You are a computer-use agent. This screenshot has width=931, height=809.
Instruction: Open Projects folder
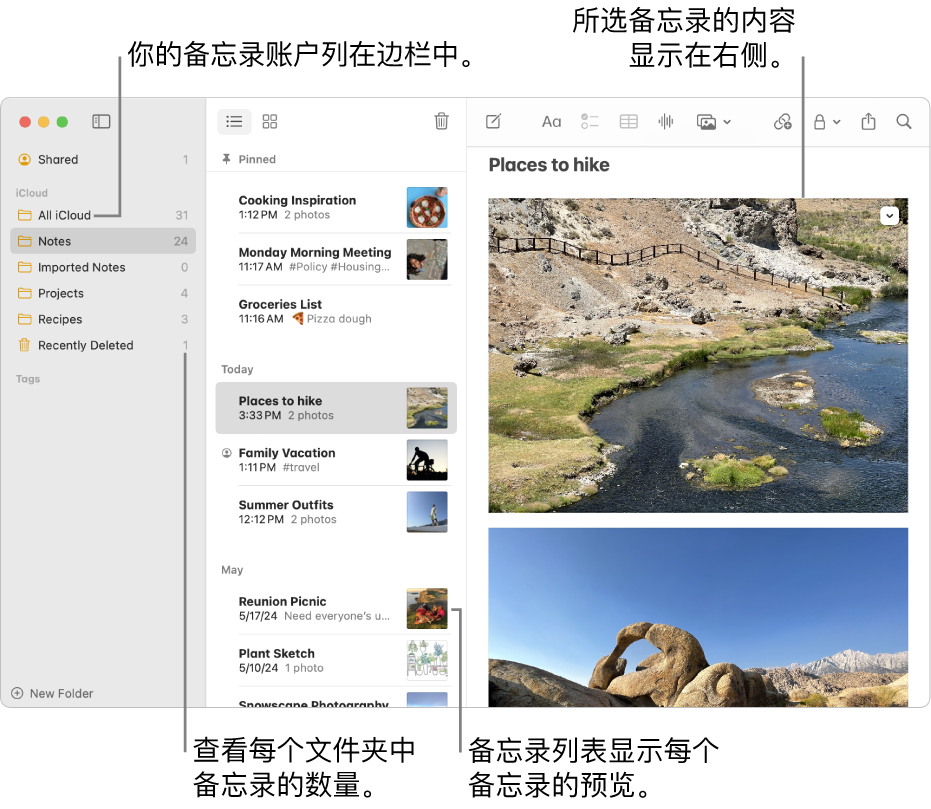click(x=103, y=293)
